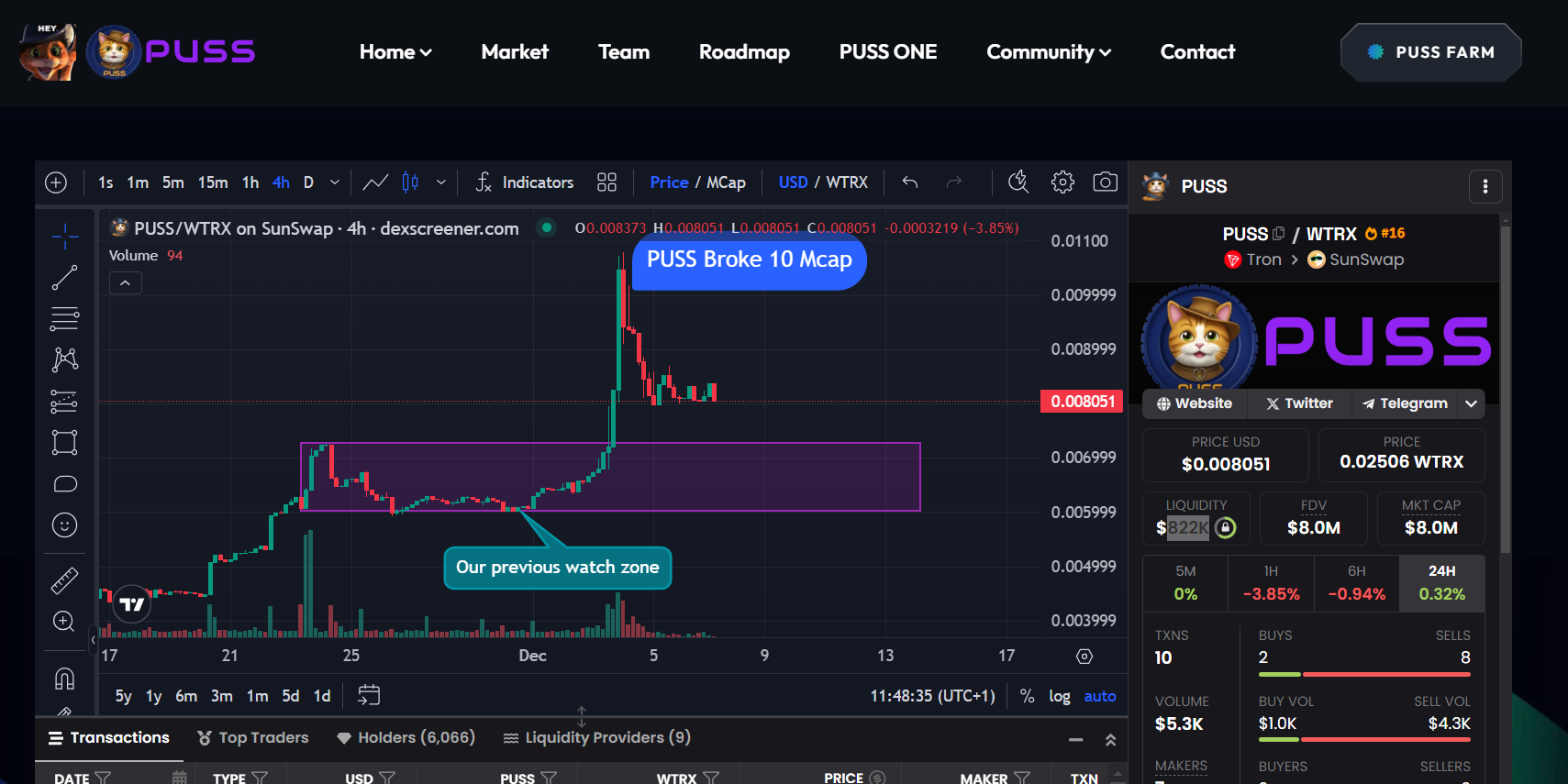Select the ruler measure tool
The height and width of the screenshot is (784, 1568).
(64, 580)
